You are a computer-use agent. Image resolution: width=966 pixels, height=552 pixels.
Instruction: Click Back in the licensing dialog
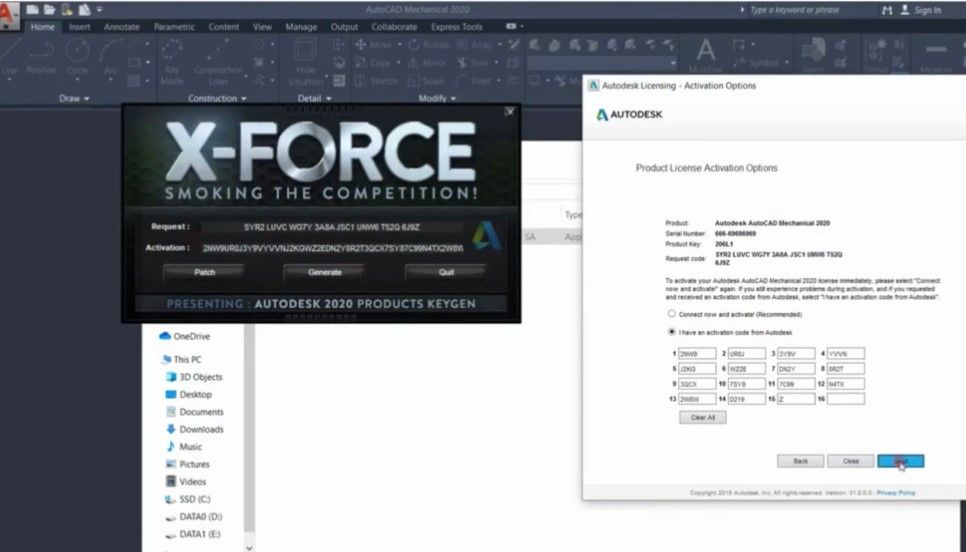(800, 461)
